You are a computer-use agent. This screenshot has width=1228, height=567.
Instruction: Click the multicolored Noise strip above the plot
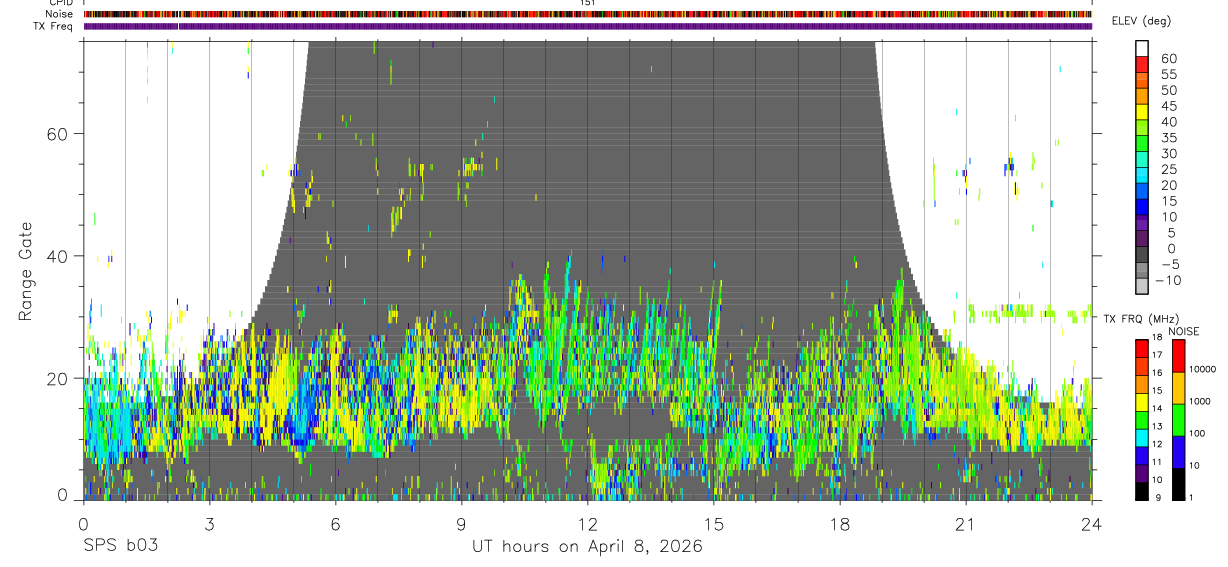pyautogui.click(x=587, y=14)
